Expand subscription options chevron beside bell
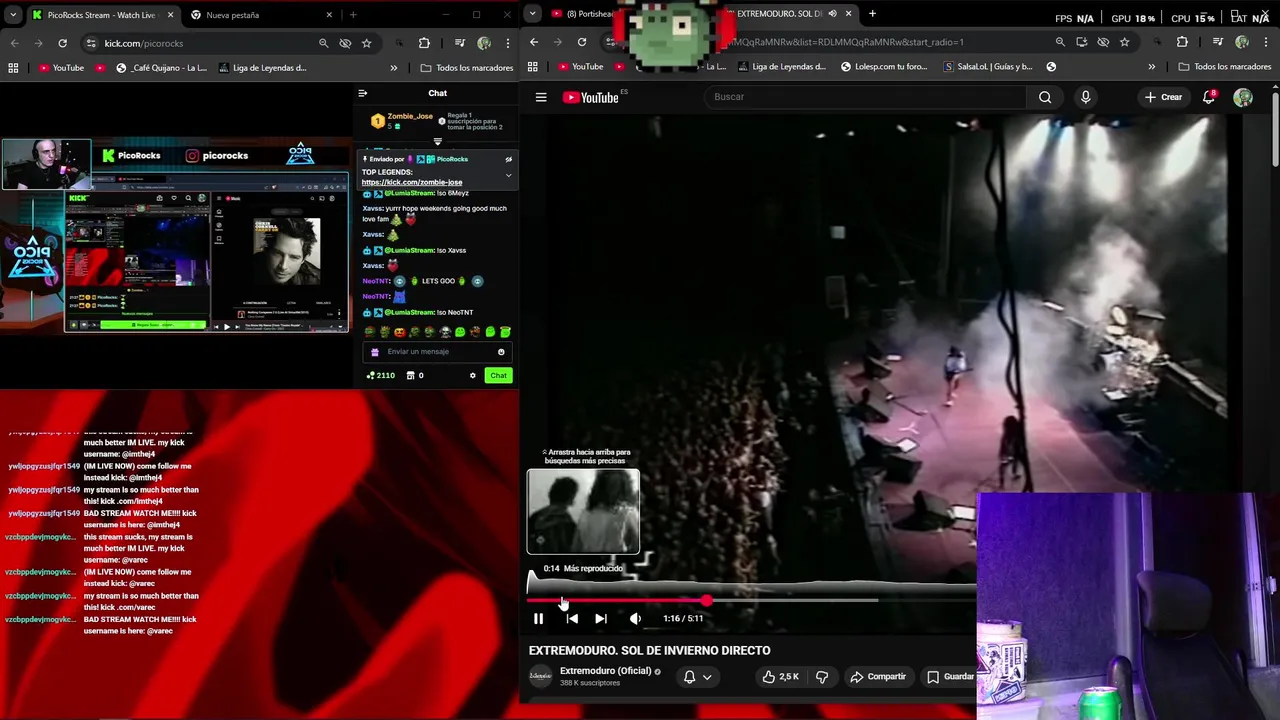Screen dimensions: 1280x720 pyautogui.click(x=707, y=677)
